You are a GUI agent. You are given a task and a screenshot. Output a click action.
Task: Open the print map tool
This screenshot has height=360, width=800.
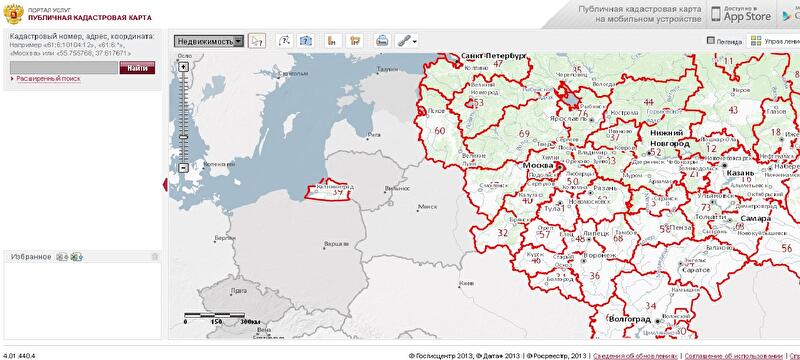382,41
